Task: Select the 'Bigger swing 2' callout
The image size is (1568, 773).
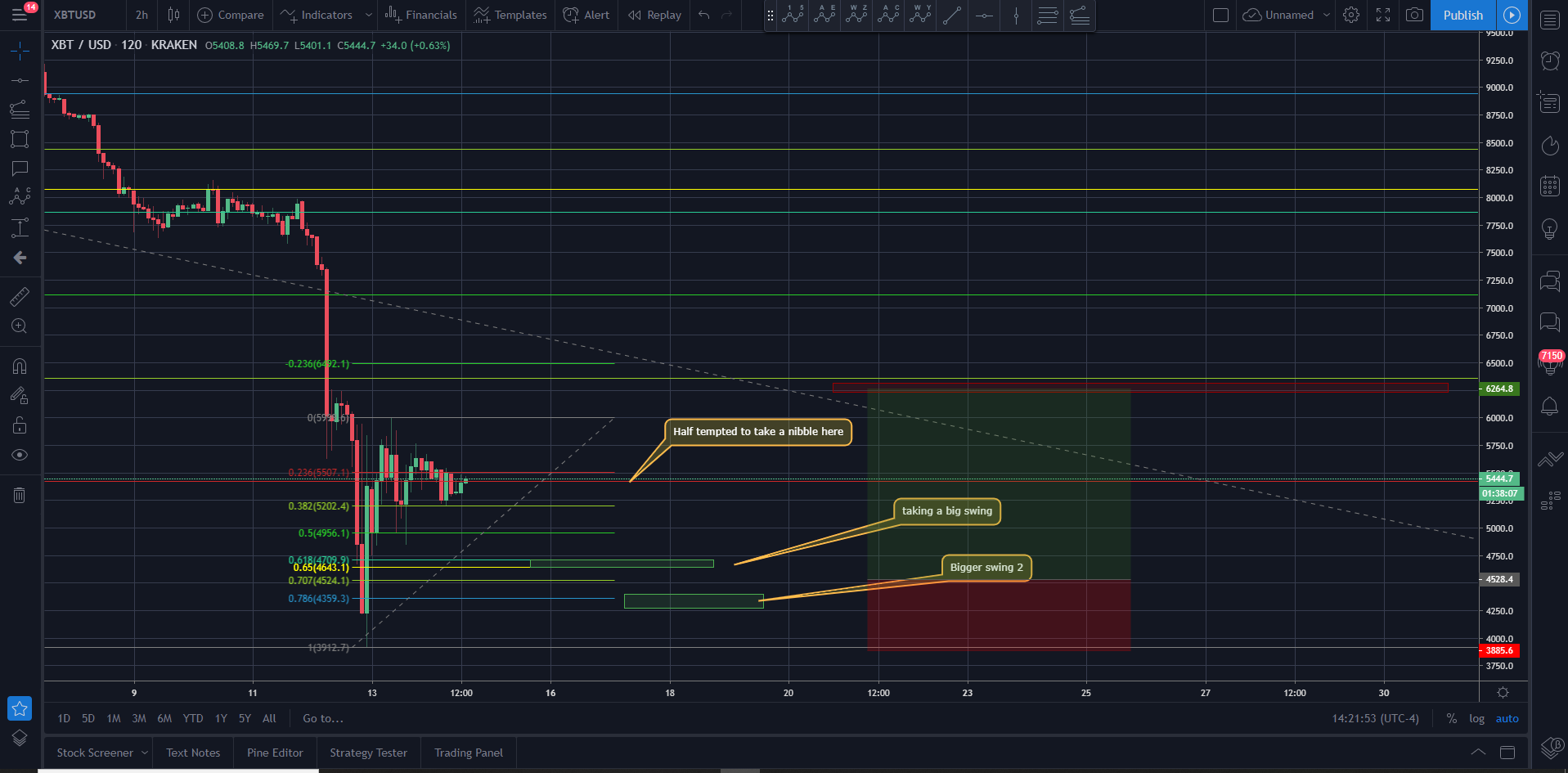Action: (986, 568)
